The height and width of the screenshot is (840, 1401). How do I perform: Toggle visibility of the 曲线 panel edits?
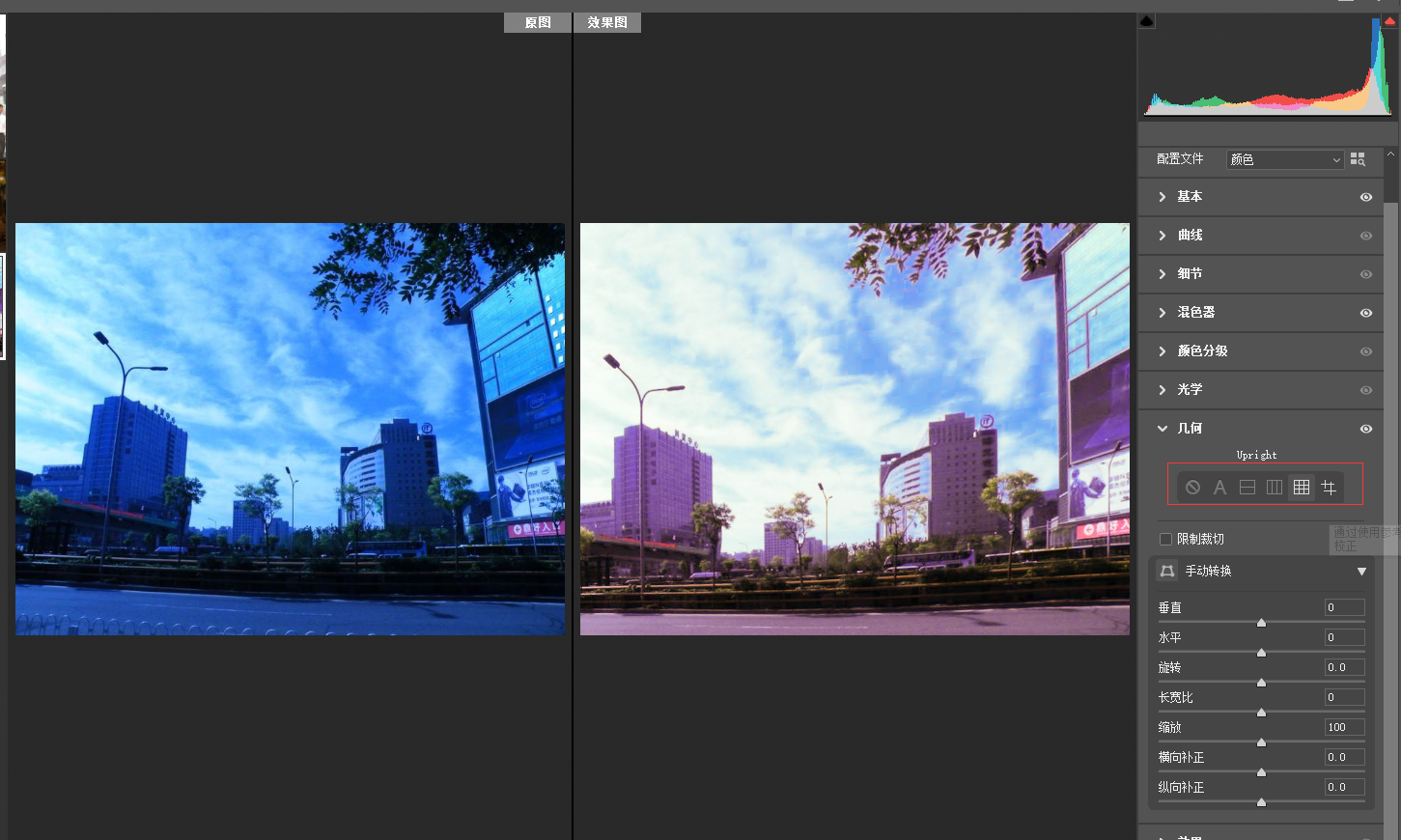tap(1365, 236)
